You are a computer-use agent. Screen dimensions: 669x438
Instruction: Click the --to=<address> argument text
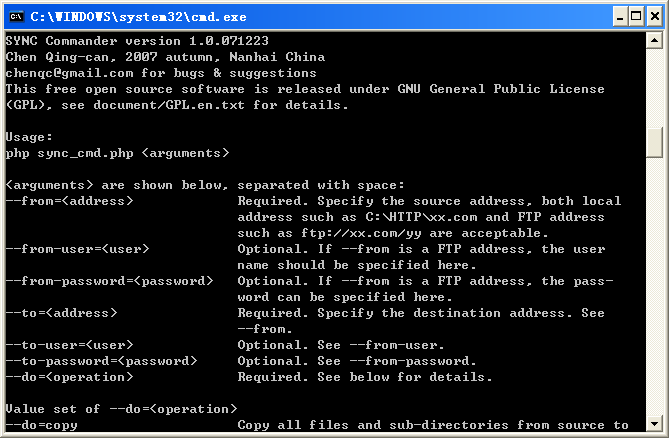[61, 313]
